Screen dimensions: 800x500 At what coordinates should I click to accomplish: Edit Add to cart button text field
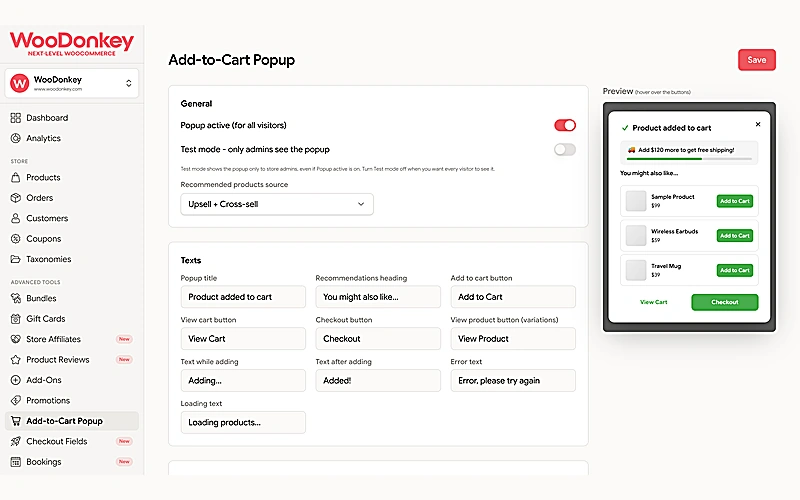[x=513, y=297]
